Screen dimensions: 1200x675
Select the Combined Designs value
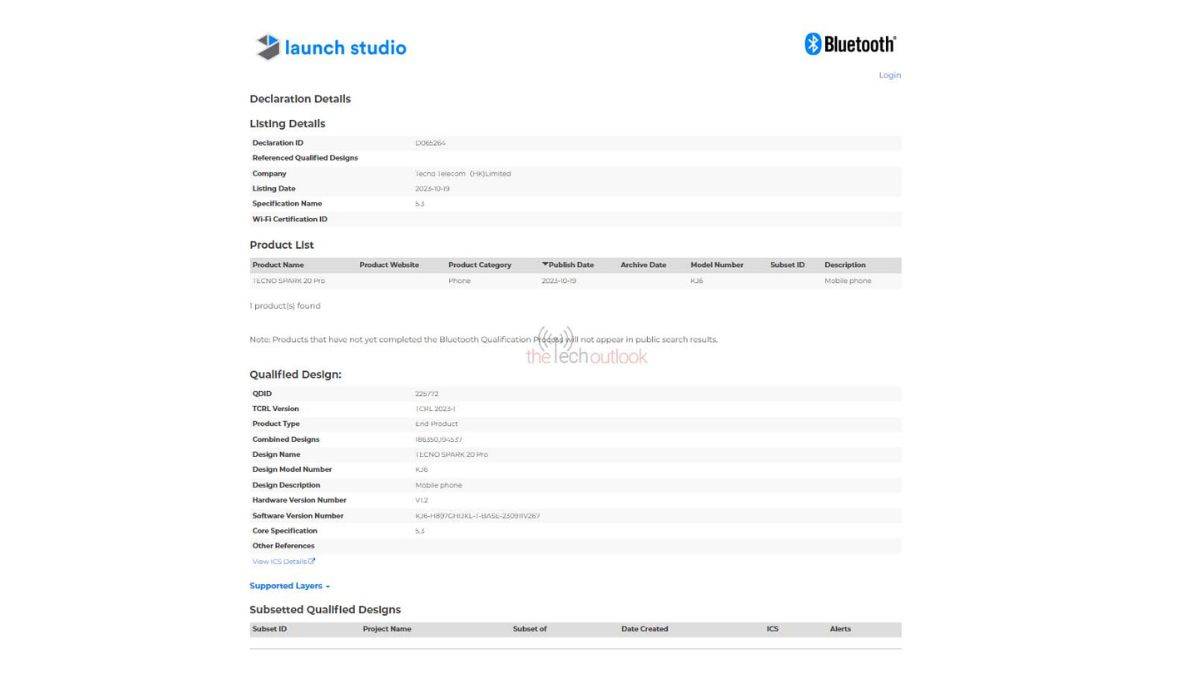[439, 440]
